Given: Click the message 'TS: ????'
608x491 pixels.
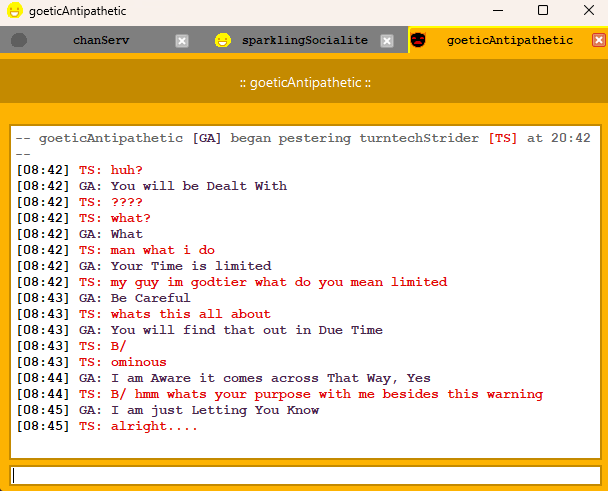Looking at the screenshot, I should pyautogui.click(x=111, y=202).
